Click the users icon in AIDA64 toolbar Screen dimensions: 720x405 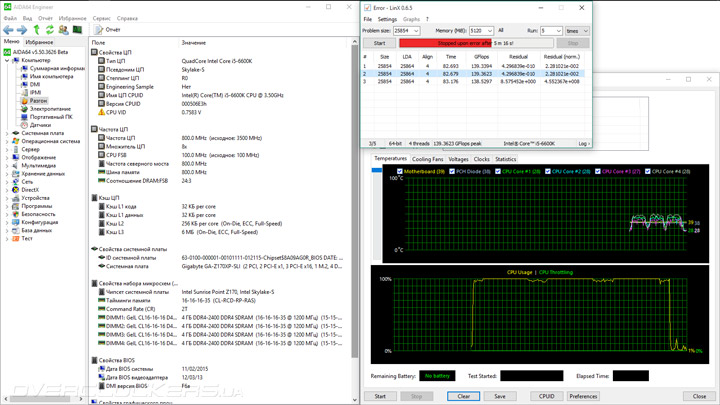click(63, 30)
